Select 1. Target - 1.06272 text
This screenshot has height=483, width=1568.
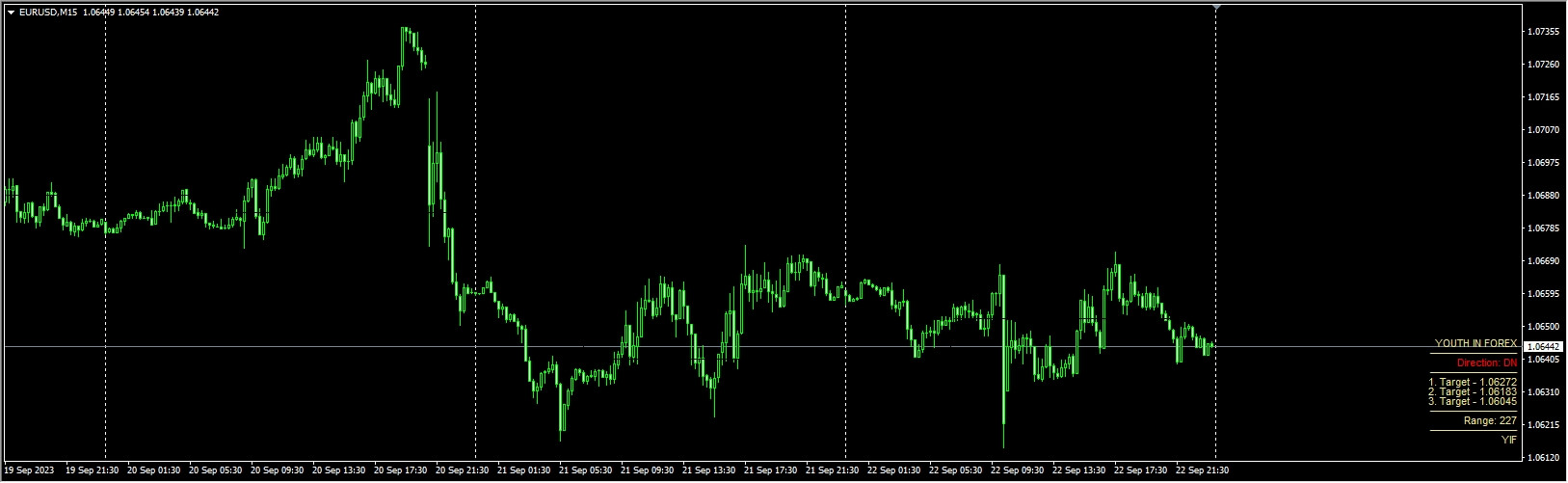(1473, 383)
